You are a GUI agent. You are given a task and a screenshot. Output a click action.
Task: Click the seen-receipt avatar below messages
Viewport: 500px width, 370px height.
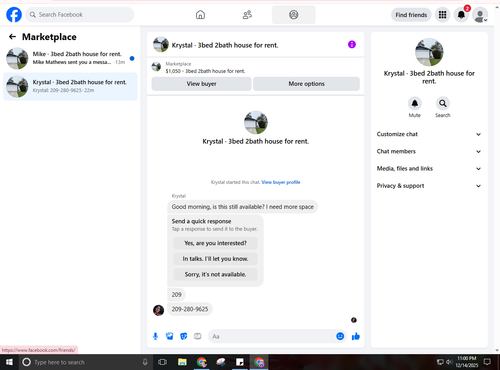354,320
